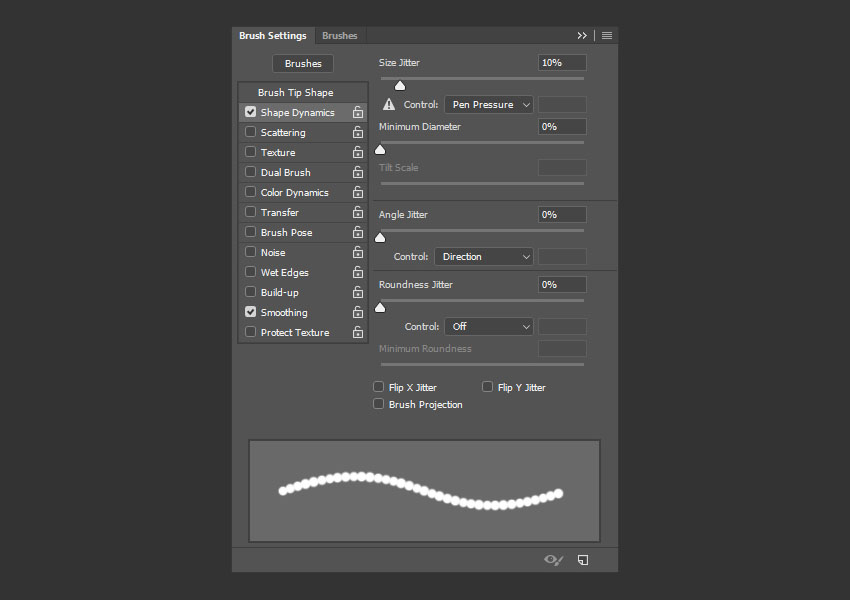The width and height of the screenshot is (850, 600).
Task: Switch to the Brushes tab
Action: [x=340, y=36]
